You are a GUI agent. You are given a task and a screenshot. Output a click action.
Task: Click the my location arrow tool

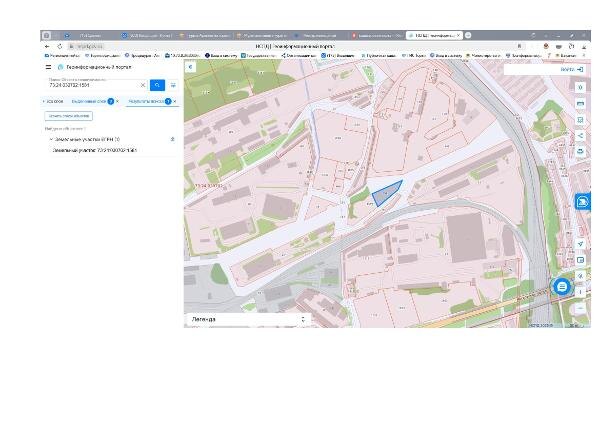(x=580, y=244)
